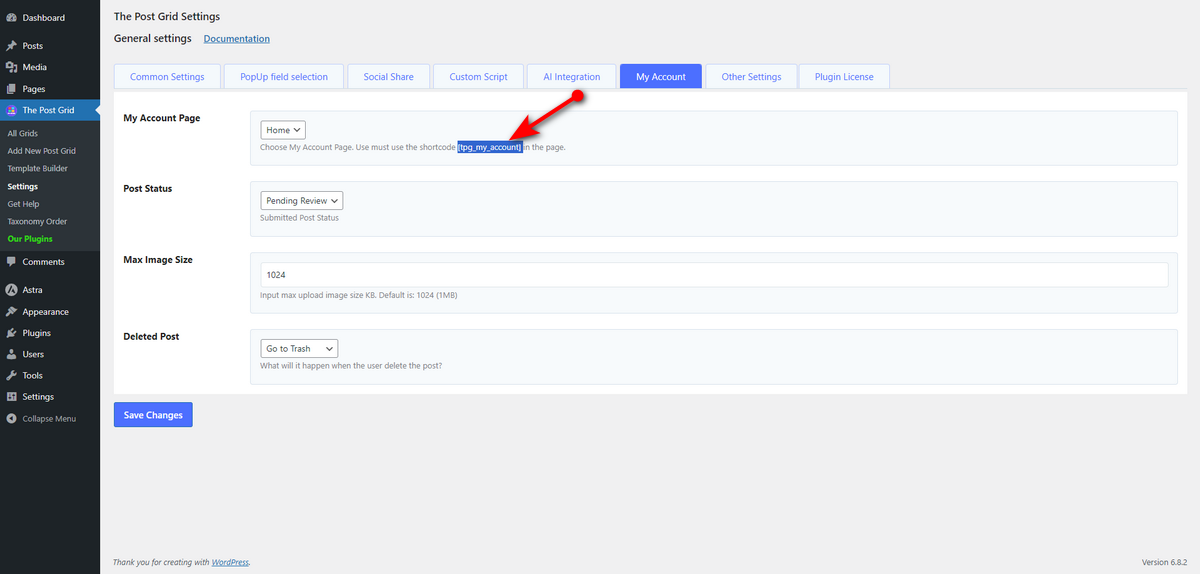Open All Grids in the sidebar submenu
The image size is (1200, 574).
coord(22,133)
